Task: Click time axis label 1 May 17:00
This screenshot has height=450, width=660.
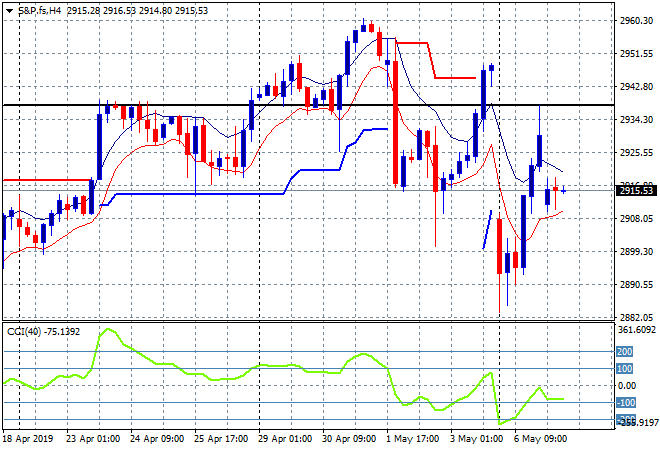Action: [412, 439]
